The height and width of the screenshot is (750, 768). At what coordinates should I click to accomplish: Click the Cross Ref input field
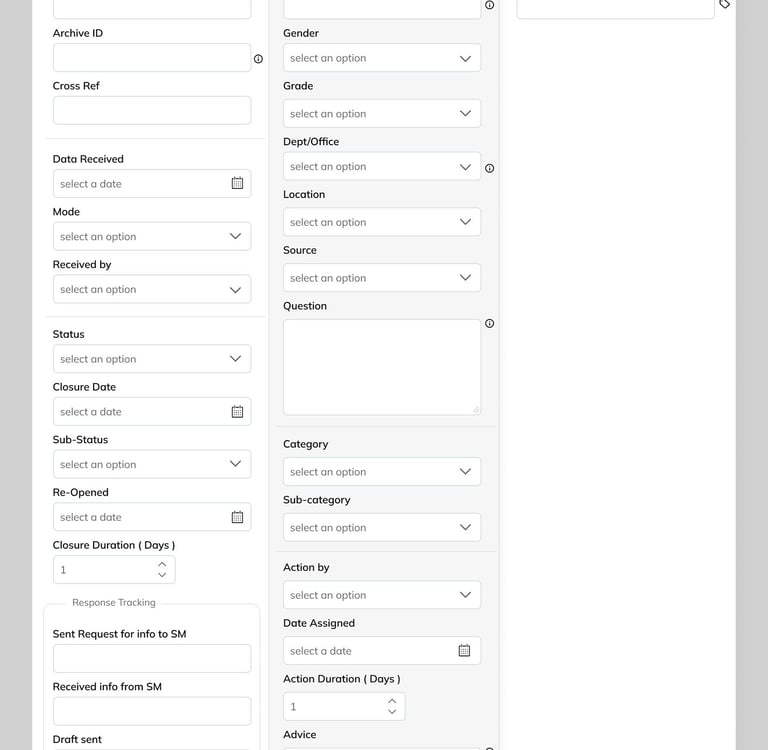[x=152, y=111]
